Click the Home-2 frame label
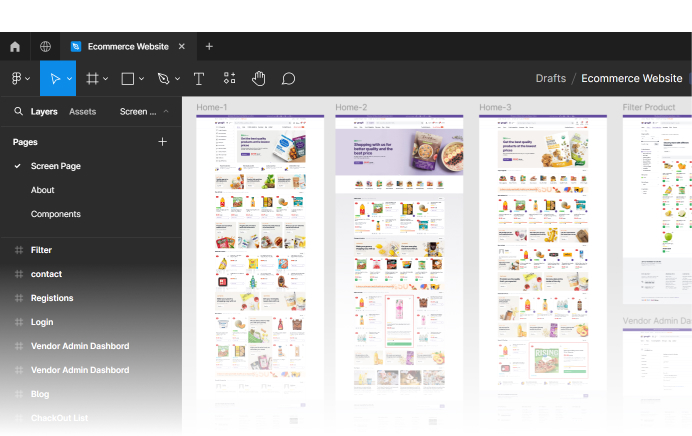 (x=351, y=107)
